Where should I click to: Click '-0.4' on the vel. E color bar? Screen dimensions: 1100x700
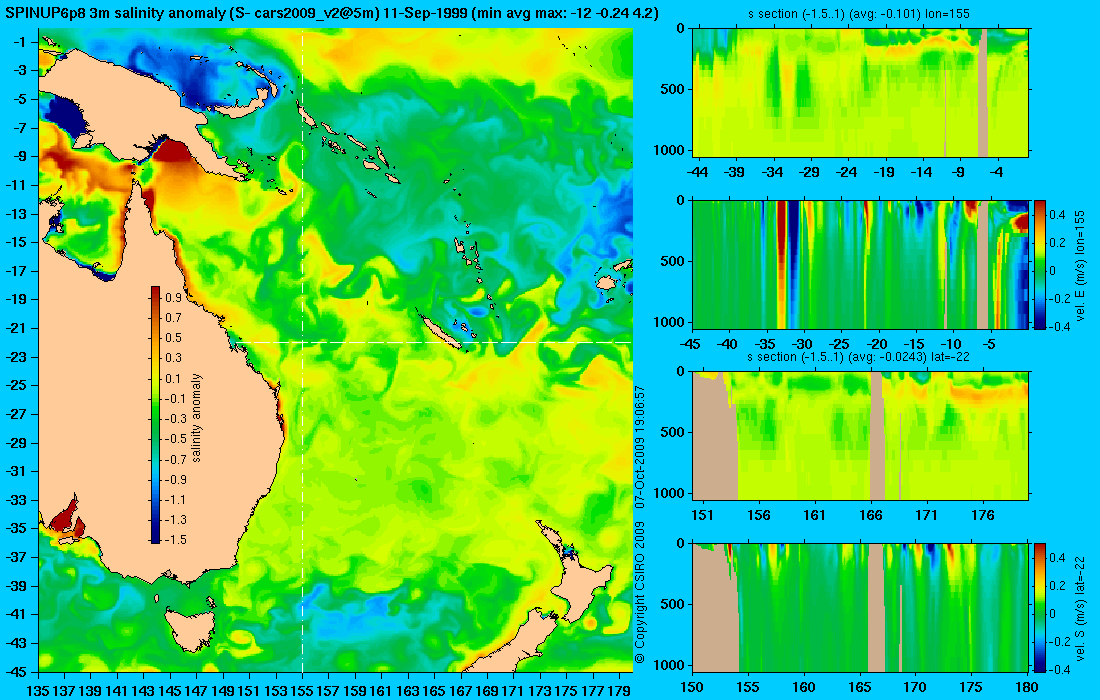point(1058,326)
